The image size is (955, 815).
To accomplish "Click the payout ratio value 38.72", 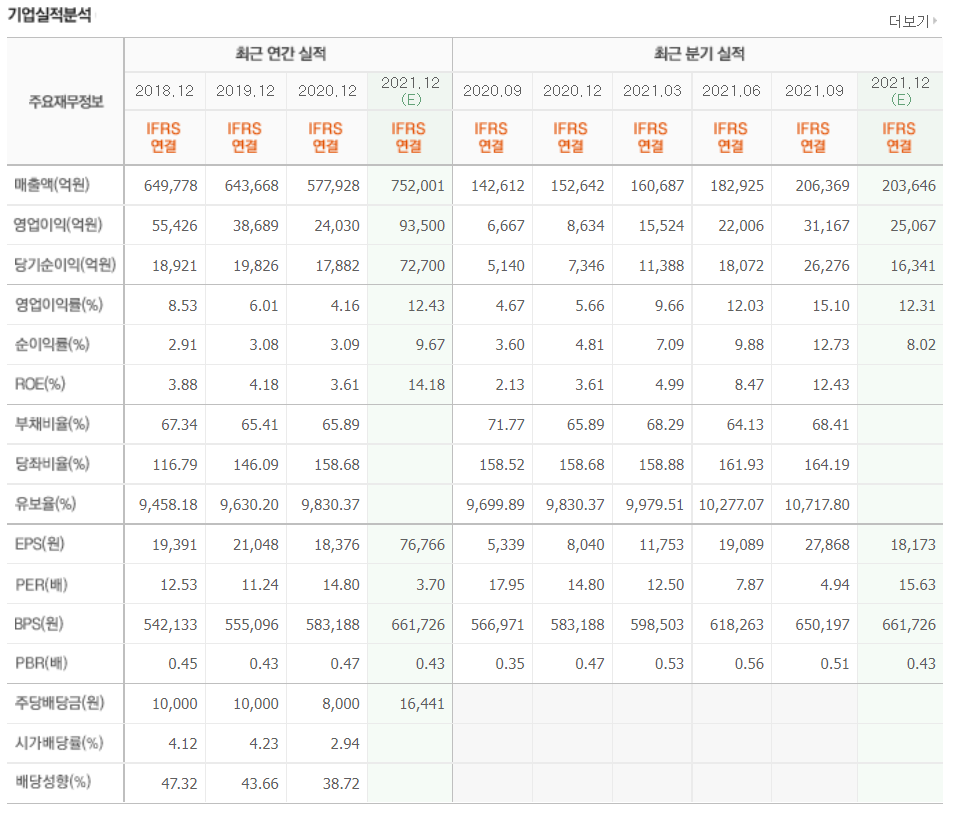I will (341, 784).
